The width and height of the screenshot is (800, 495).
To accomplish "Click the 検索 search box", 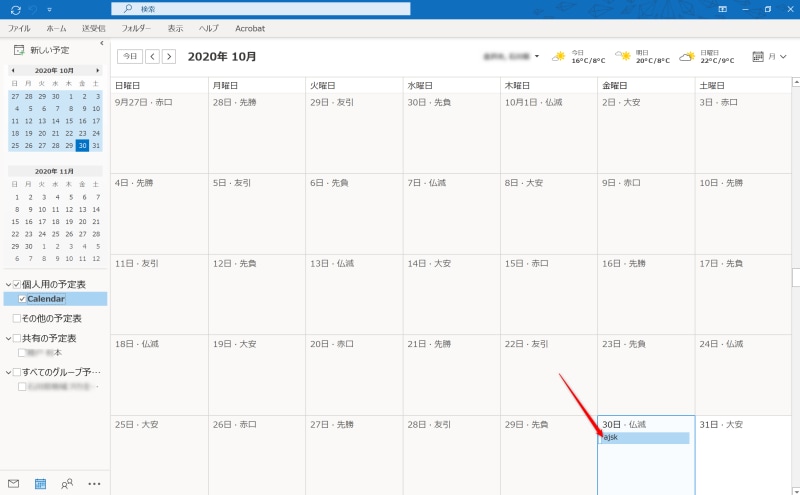I will (x=260, y=9).
